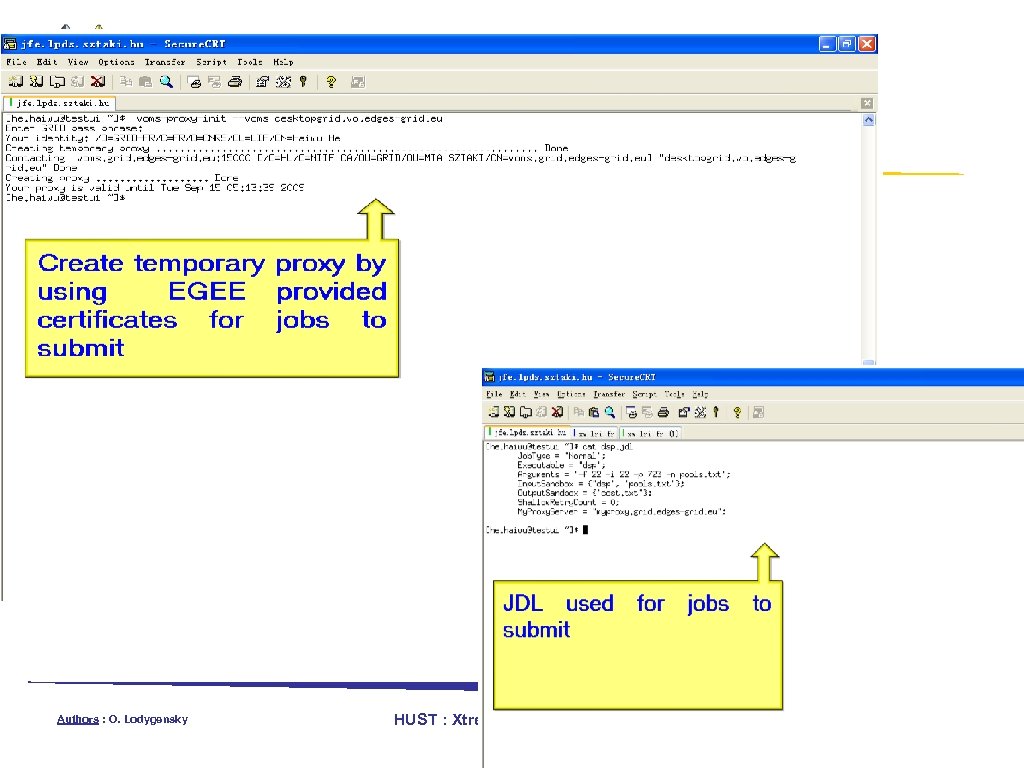Select jfe.lpds.sztaki.hu tab in upper window

(59, 103)
